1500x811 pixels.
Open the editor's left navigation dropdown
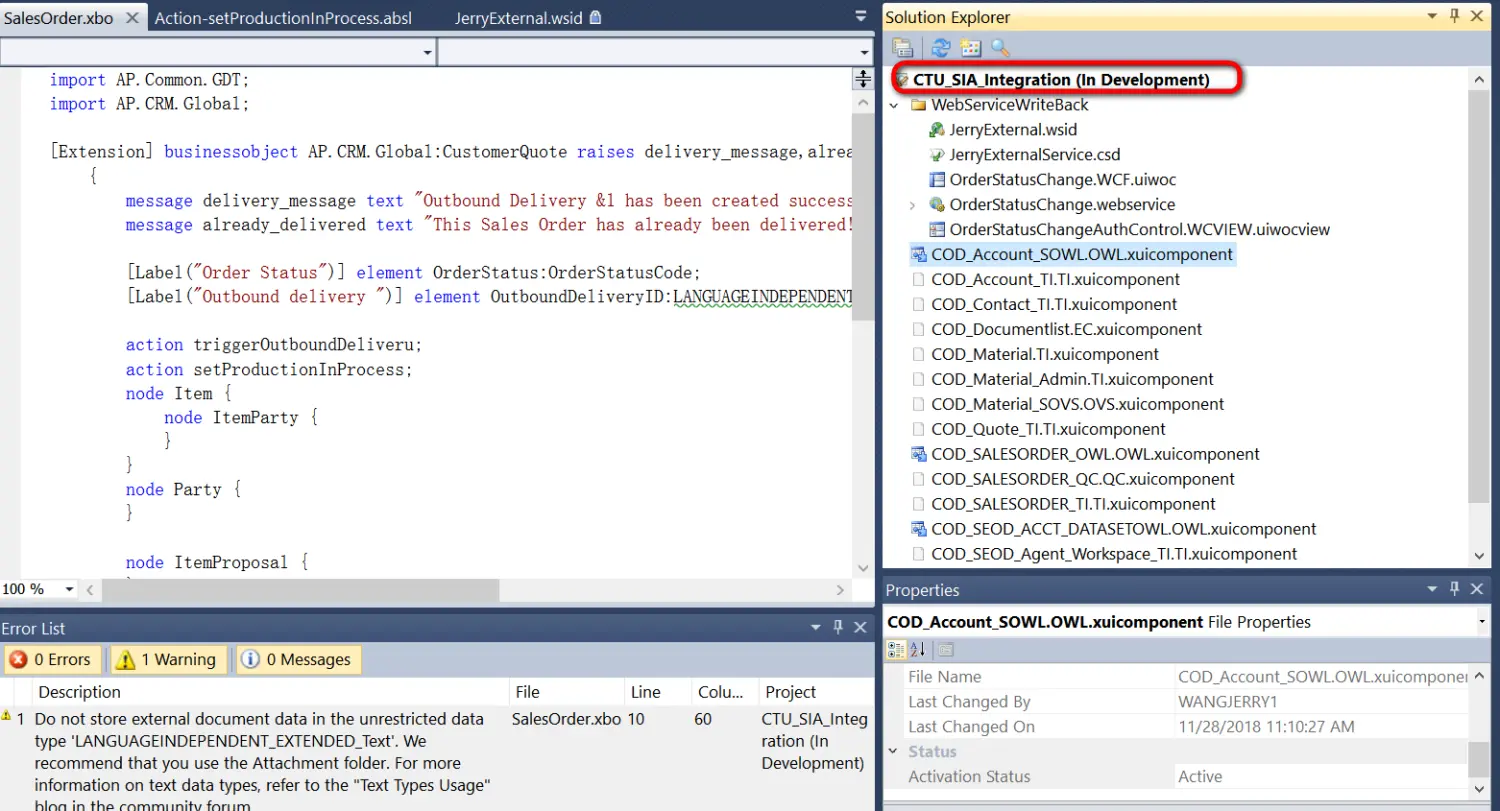(x=428, y=52)
